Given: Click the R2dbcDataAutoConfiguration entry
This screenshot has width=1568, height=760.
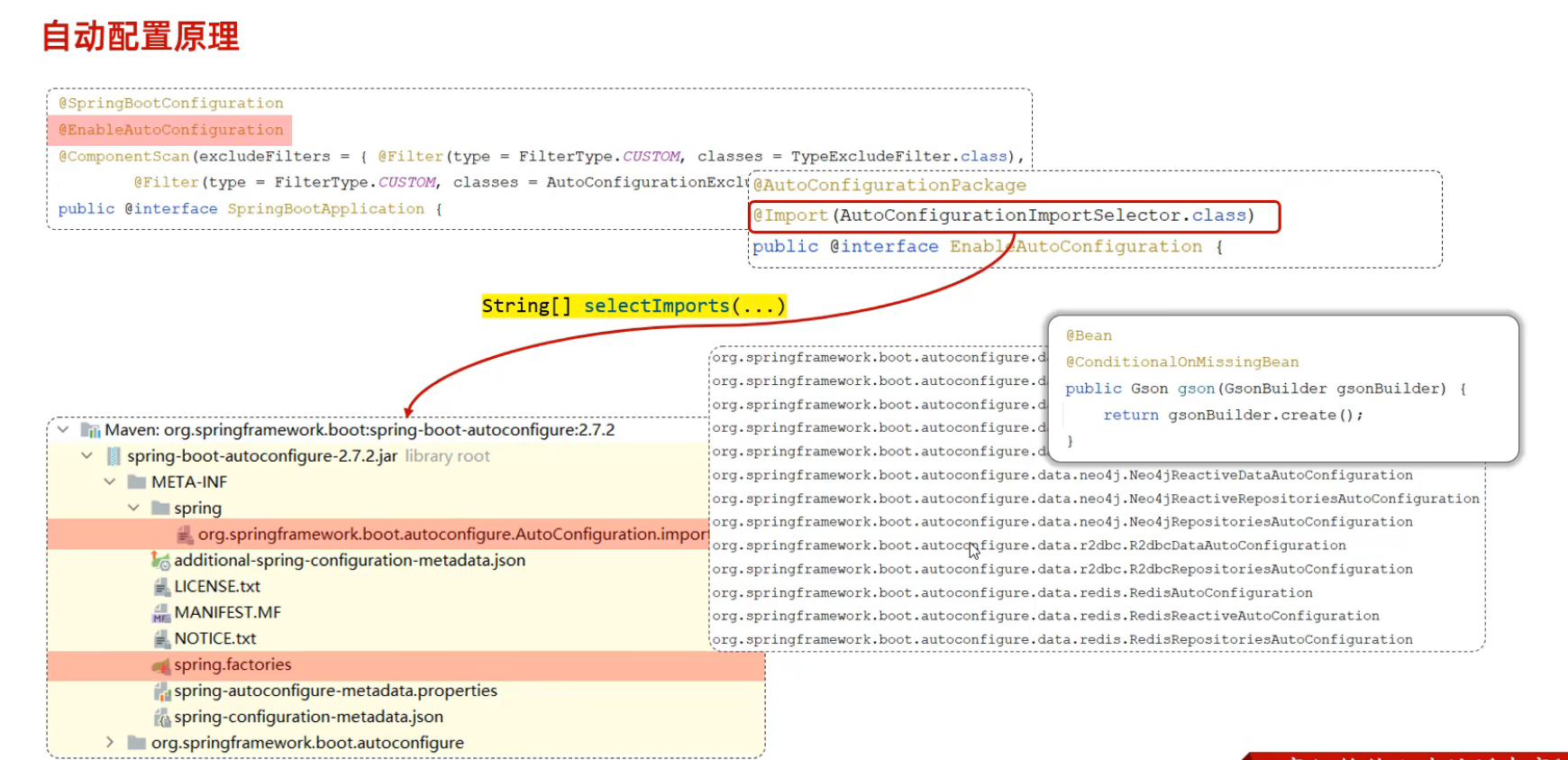Looking at the screenshot, I should (x=1029, y=545).
